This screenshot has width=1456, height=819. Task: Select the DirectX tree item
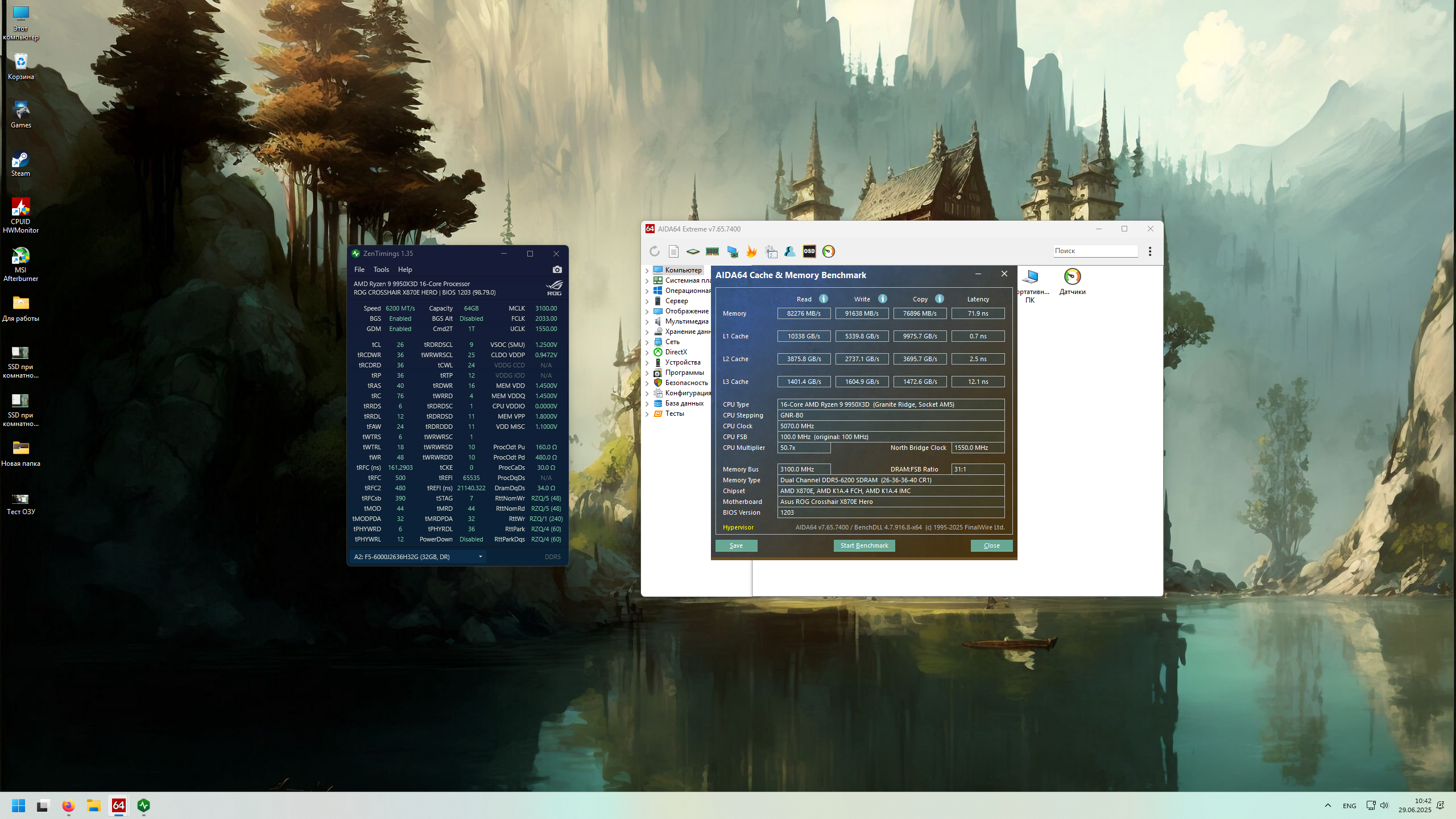[676, 352]
